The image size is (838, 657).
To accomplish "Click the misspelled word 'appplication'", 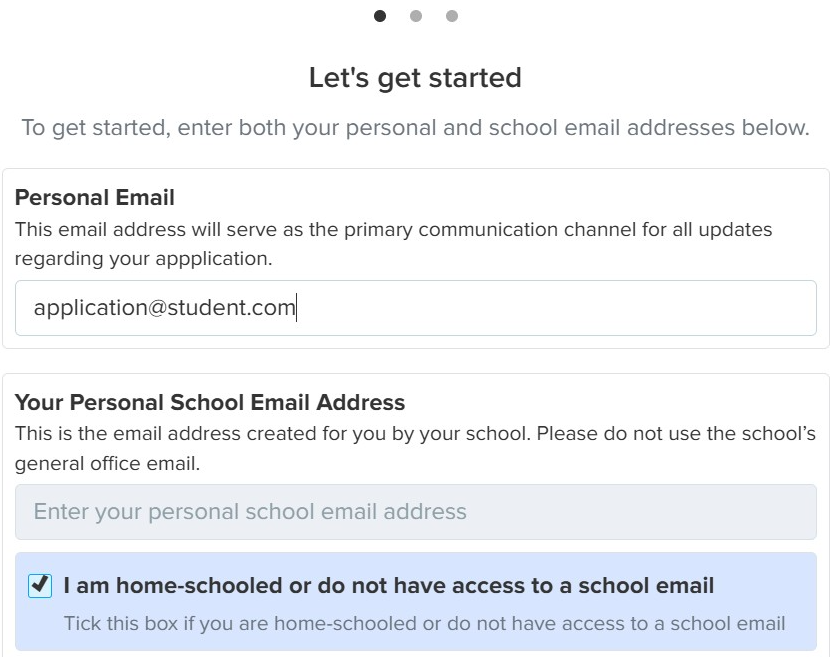I will click(x=213, y=259).
